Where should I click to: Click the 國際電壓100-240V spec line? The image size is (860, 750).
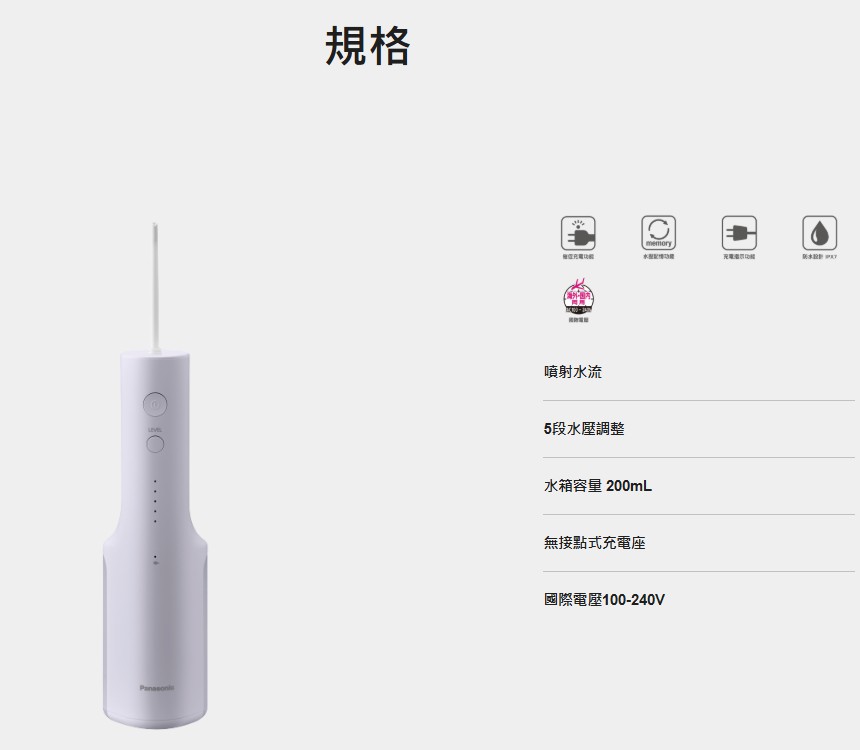[604, 600]
